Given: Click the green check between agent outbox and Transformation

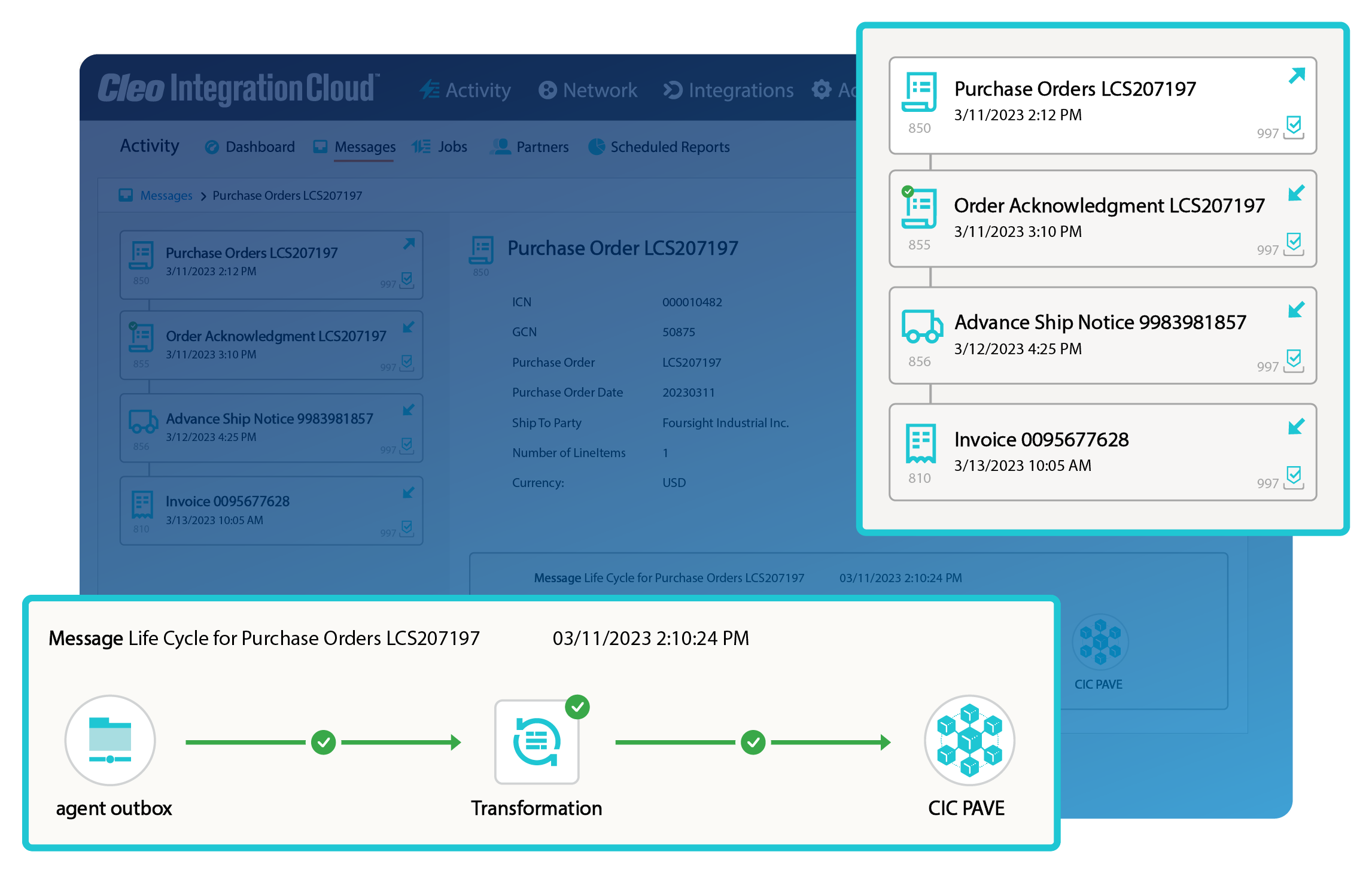Looking at the screenshot, I should 324,743.
